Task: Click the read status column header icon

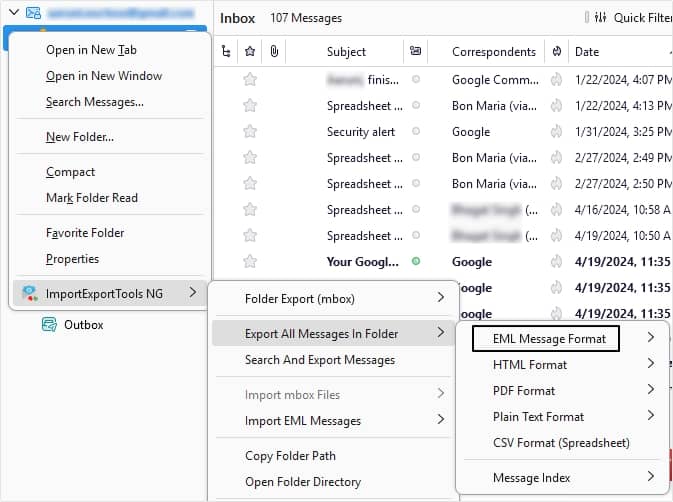Action: click(415, 51)
